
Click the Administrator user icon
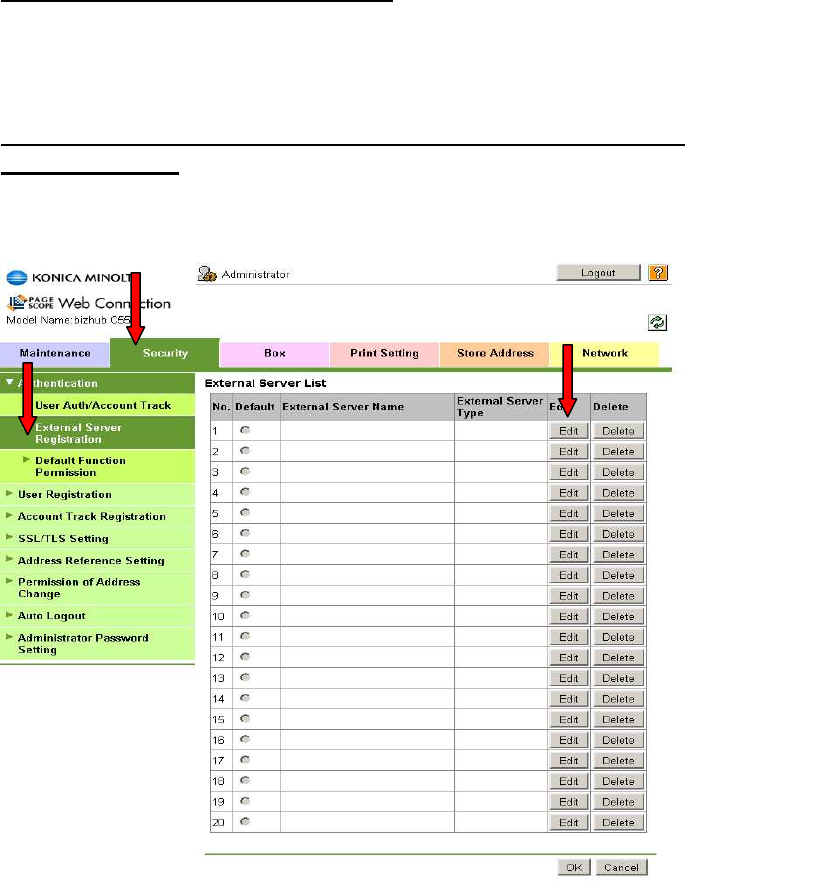pos(207,274)
